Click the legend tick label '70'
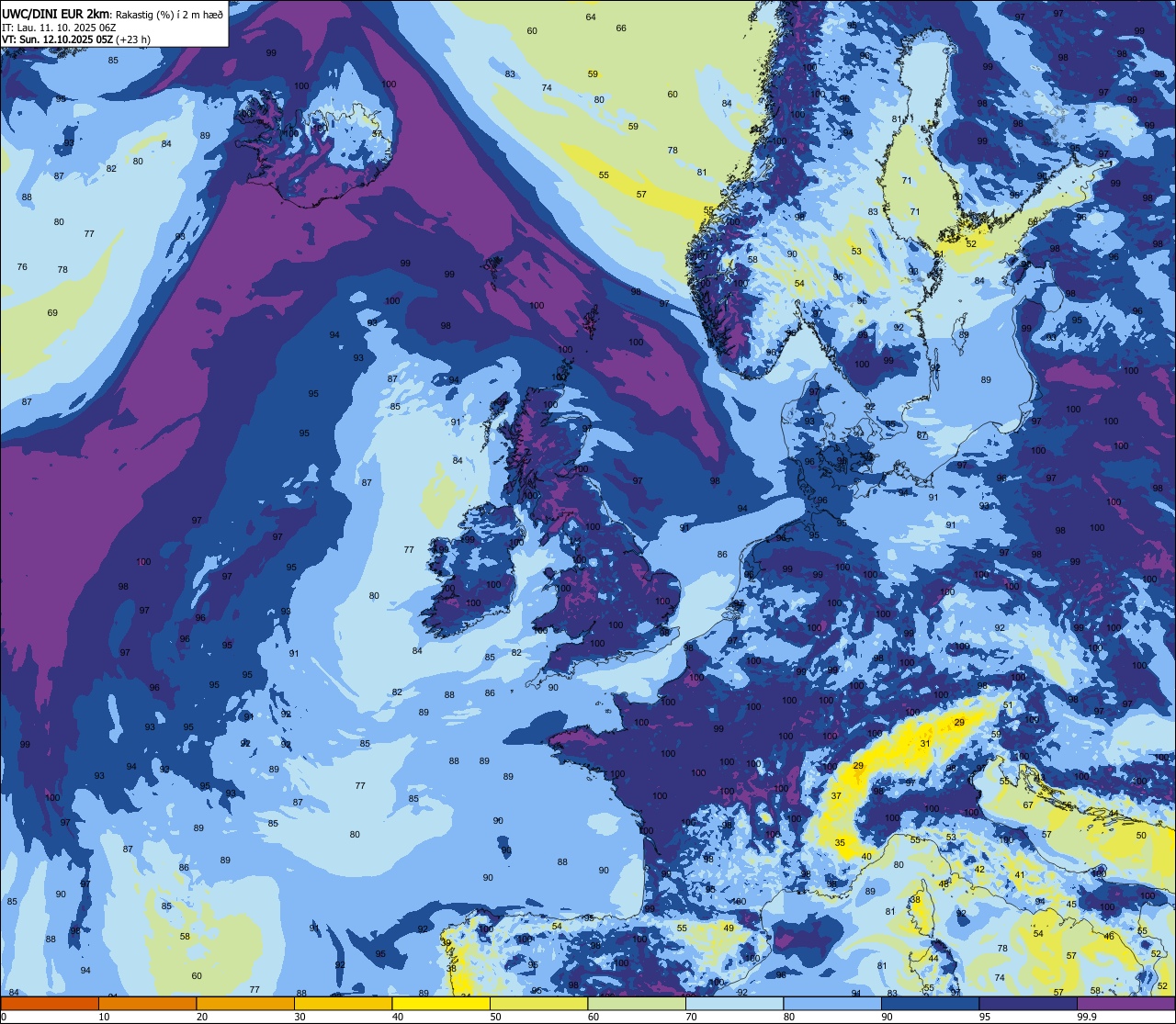 [691, 1017]
